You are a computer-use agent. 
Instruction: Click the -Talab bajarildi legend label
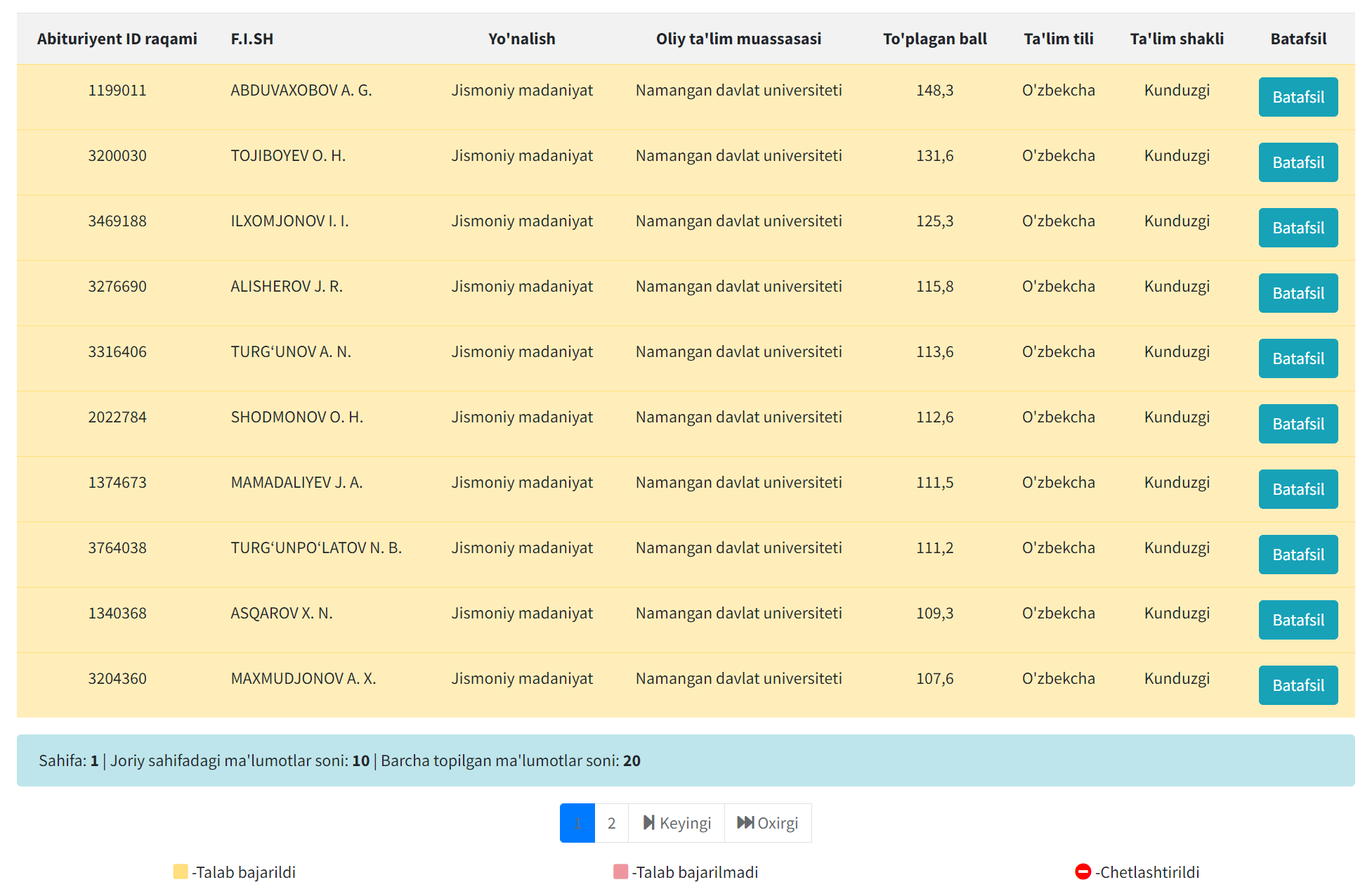tap(244, 872)
